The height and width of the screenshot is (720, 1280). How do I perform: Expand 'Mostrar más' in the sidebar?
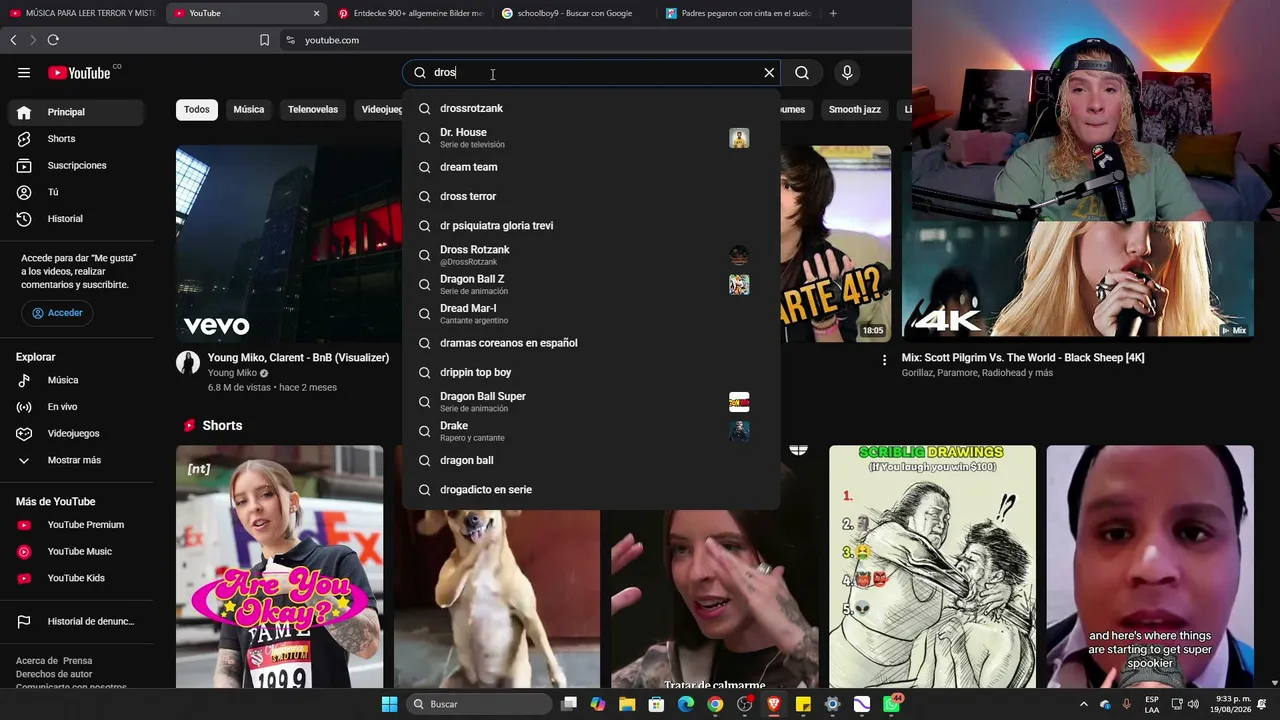pos(78,460)
